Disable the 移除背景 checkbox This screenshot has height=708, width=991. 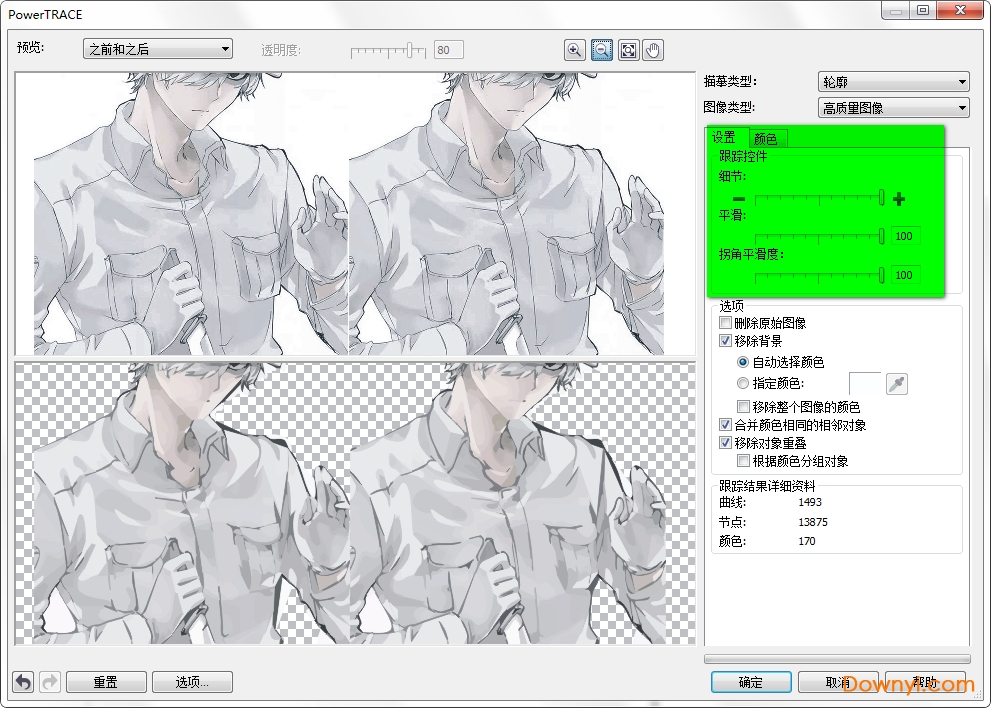click(x=725, y=340)
